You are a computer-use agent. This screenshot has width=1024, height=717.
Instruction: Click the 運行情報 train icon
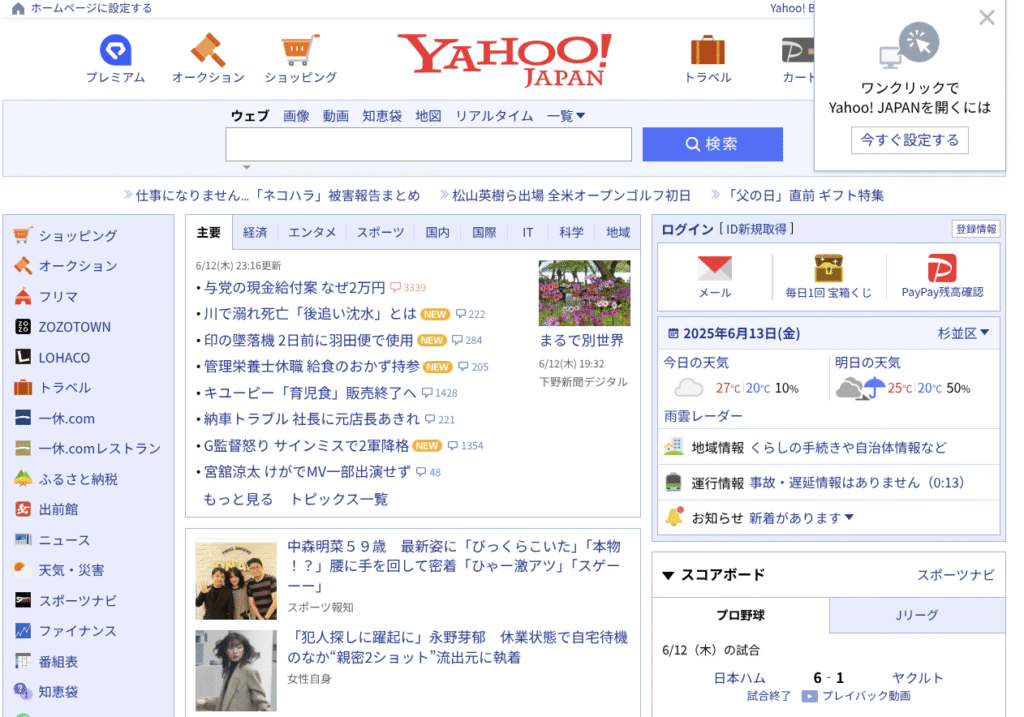[x=673, y=482]
